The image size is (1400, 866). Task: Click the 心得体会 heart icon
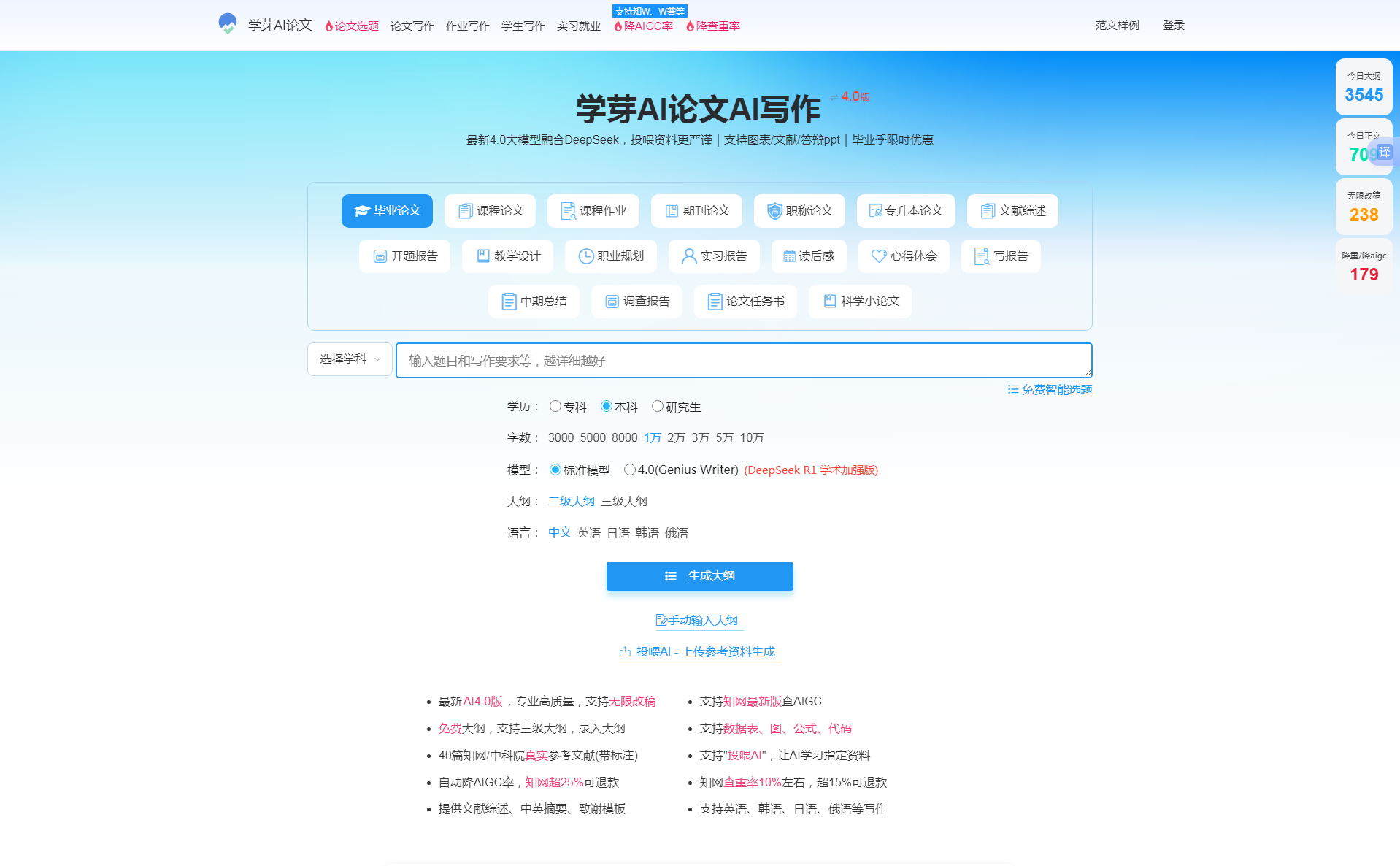coord(879,256)
